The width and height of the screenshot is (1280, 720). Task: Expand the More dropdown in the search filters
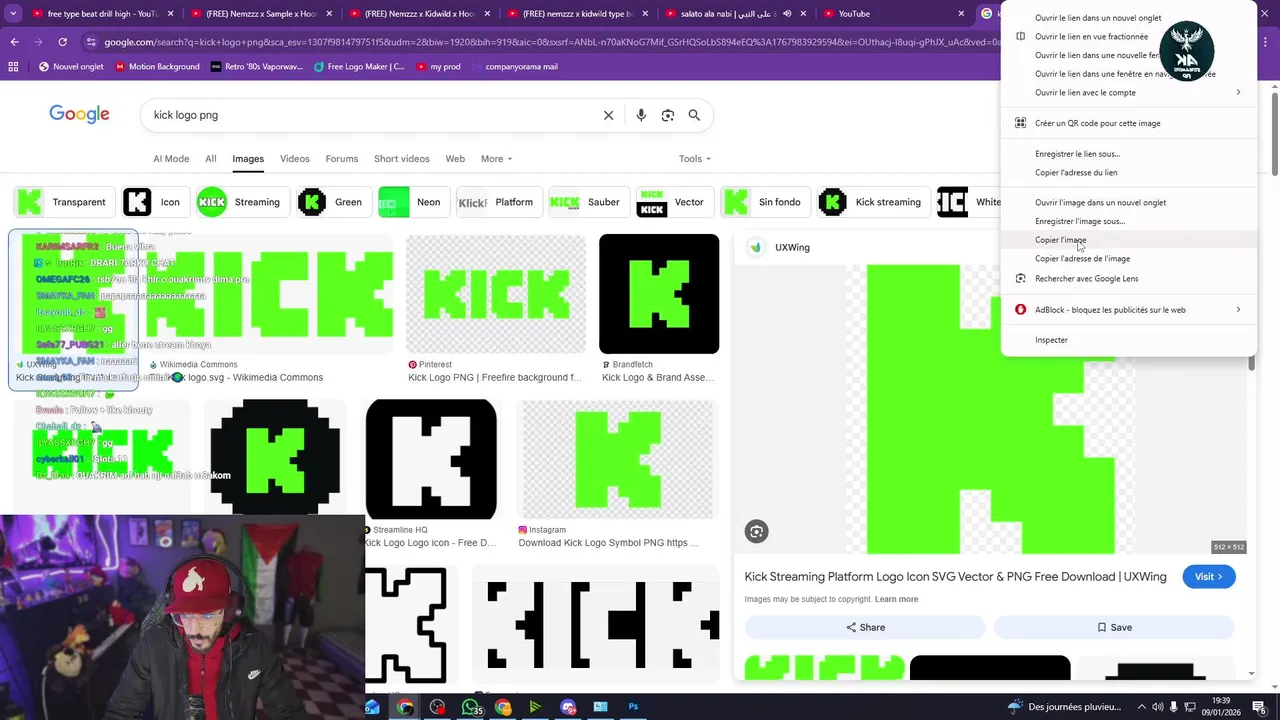click(x=496, y=159)
